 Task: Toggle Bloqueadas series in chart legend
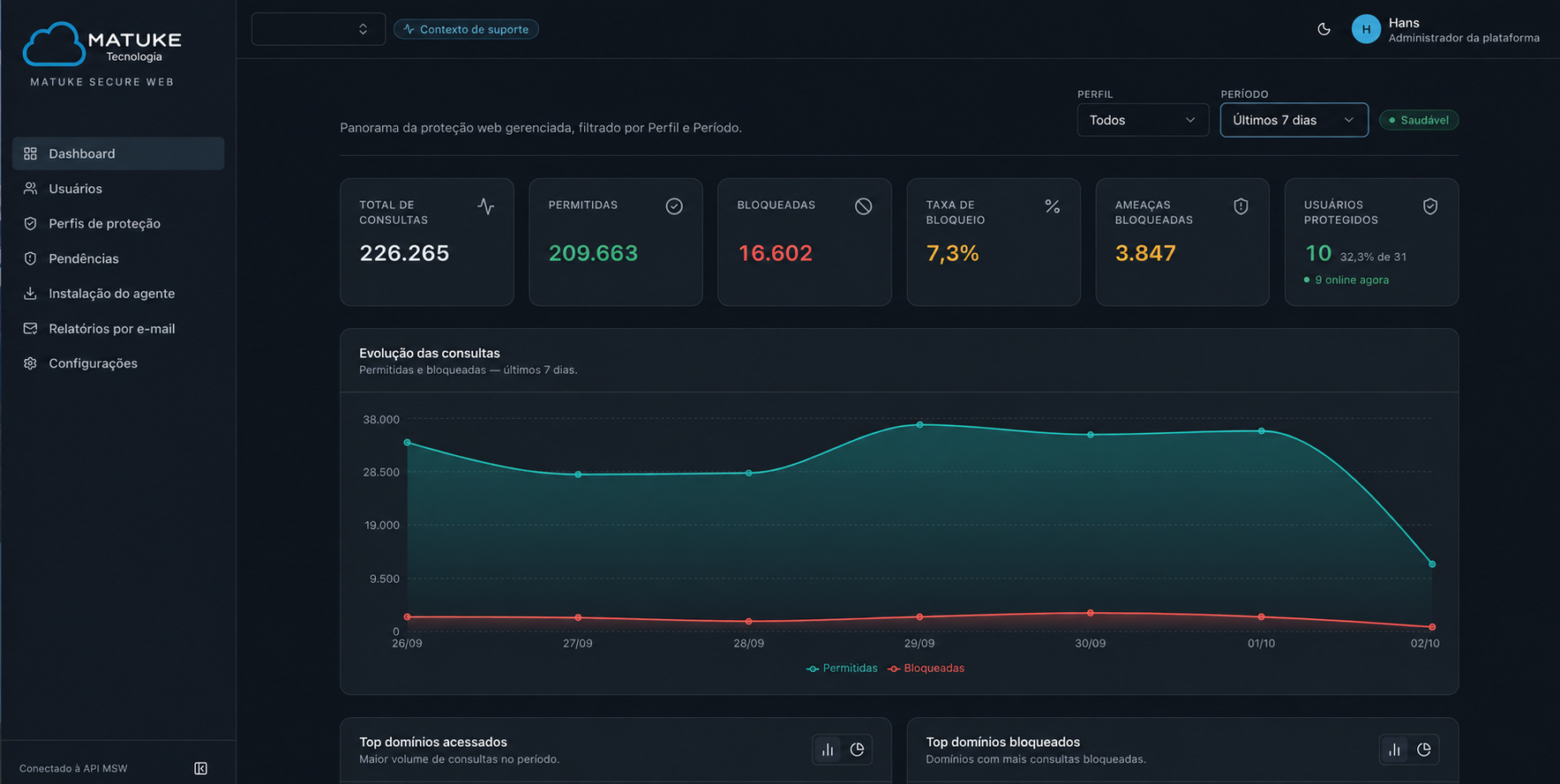(926, 668)
